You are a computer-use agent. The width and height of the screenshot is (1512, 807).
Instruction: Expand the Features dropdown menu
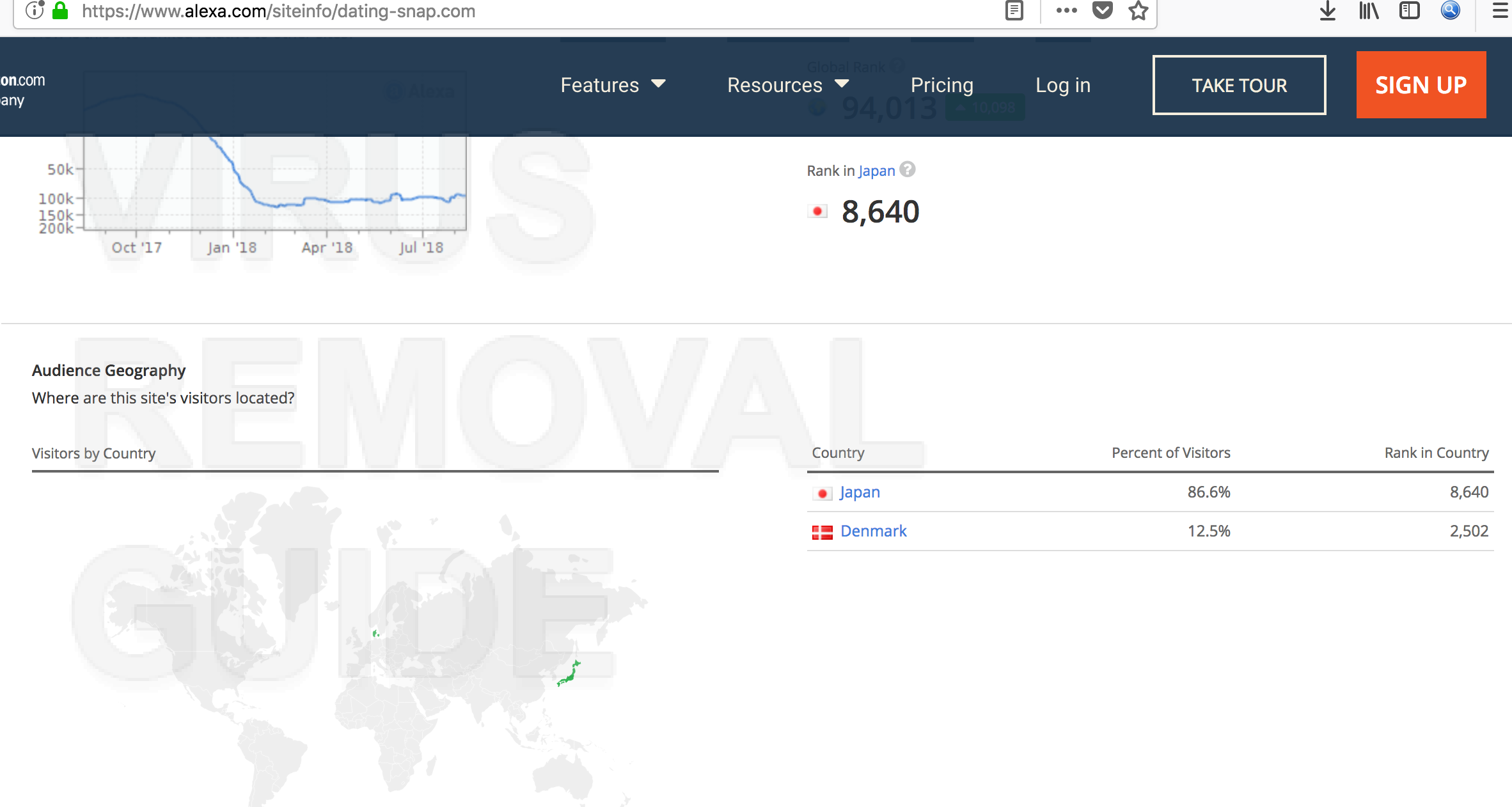(x=613, y=85)
